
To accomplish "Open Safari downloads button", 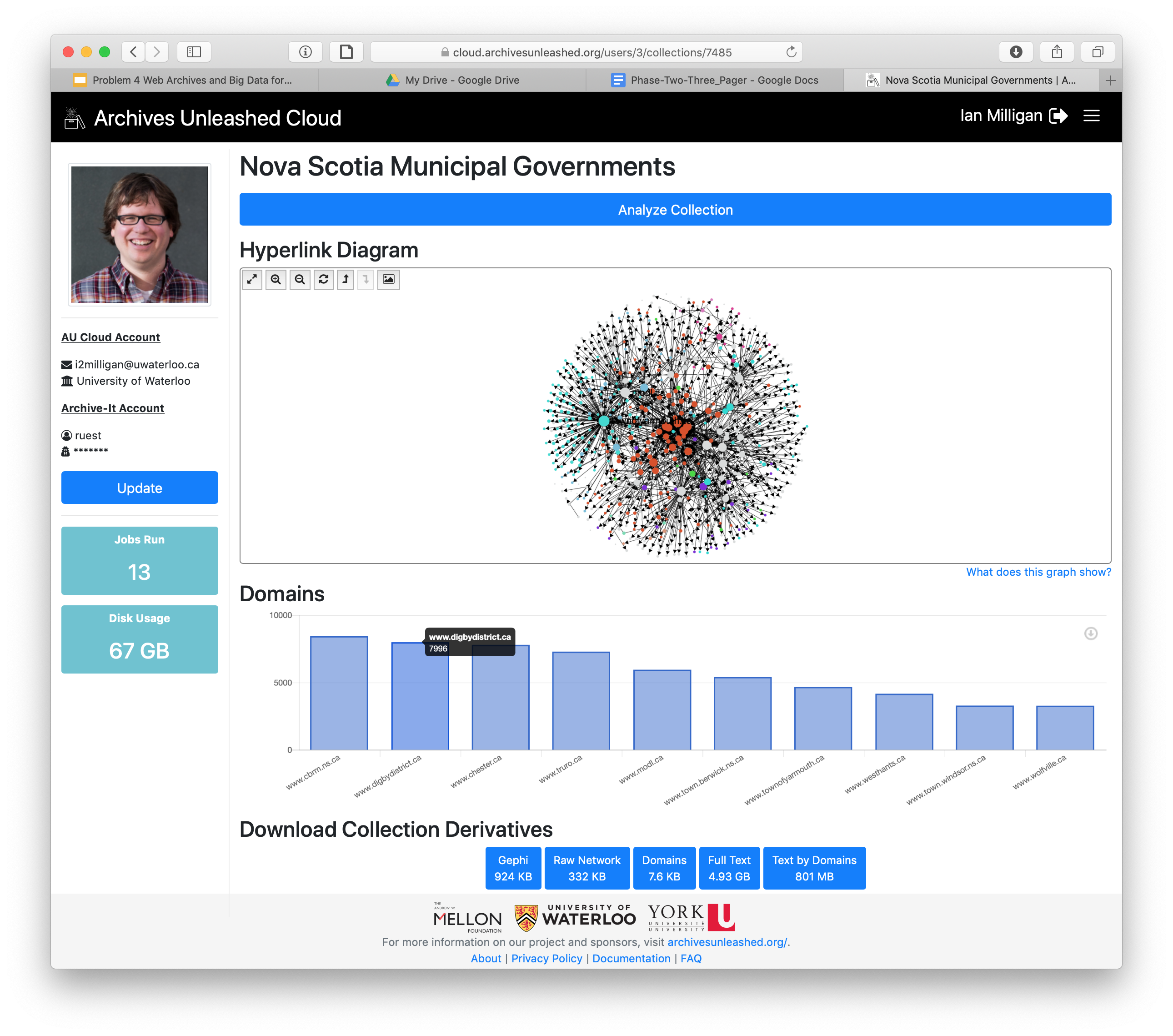I will (1016, 52).
